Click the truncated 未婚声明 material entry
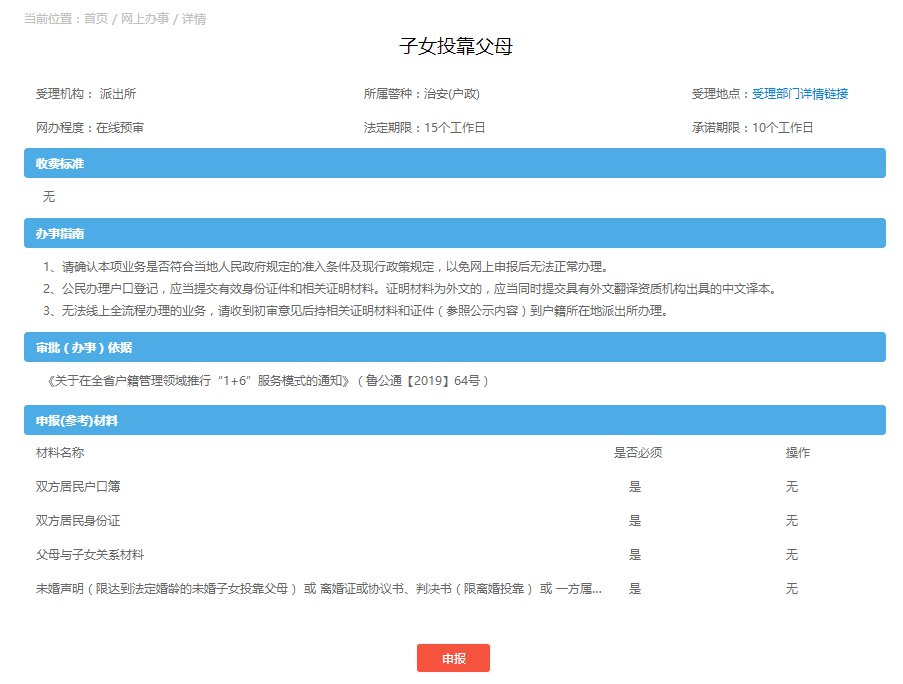The image size is (903, 684). tap(318, 589)
